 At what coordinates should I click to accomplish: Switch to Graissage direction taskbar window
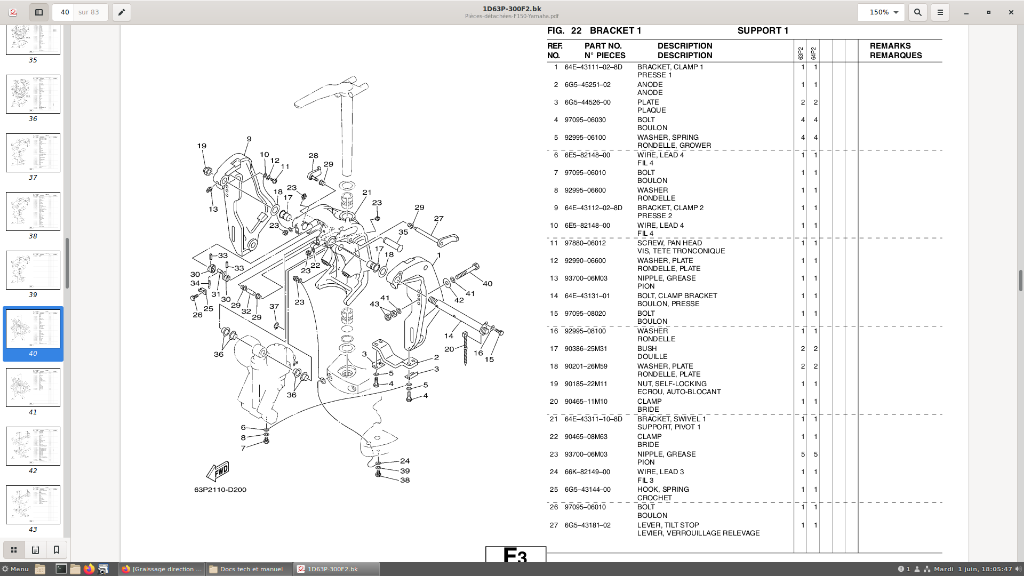click(163, 569)
